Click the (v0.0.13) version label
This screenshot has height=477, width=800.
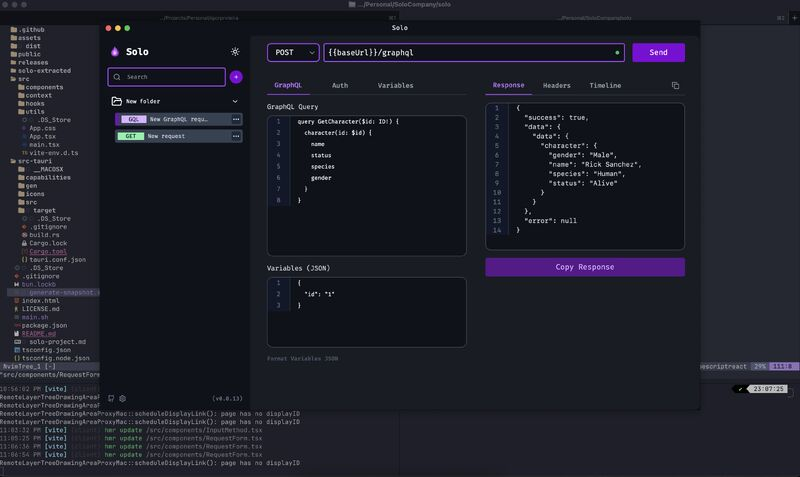pyautogui.click(x=227, y=398)
